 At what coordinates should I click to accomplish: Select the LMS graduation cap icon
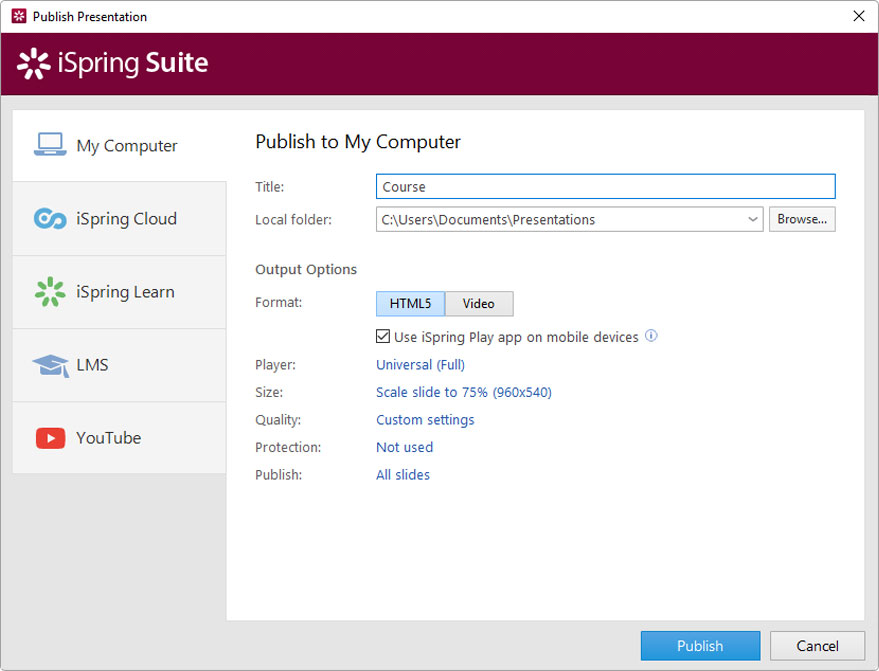[51, 364]
